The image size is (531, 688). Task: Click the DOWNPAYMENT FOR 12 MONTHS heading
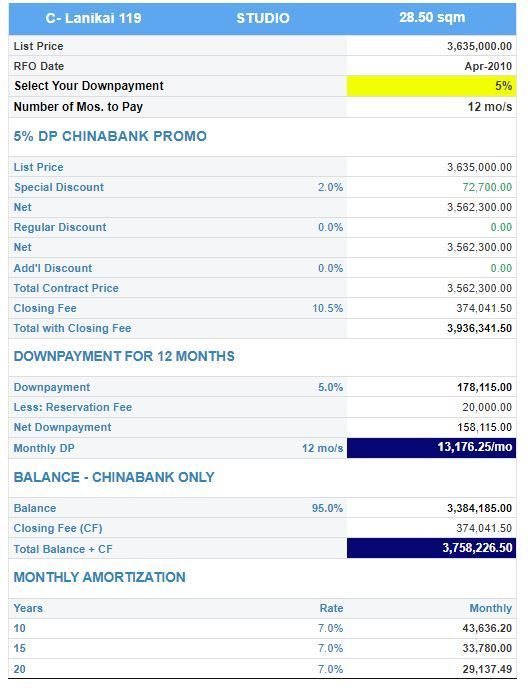(x=124, y=356)
